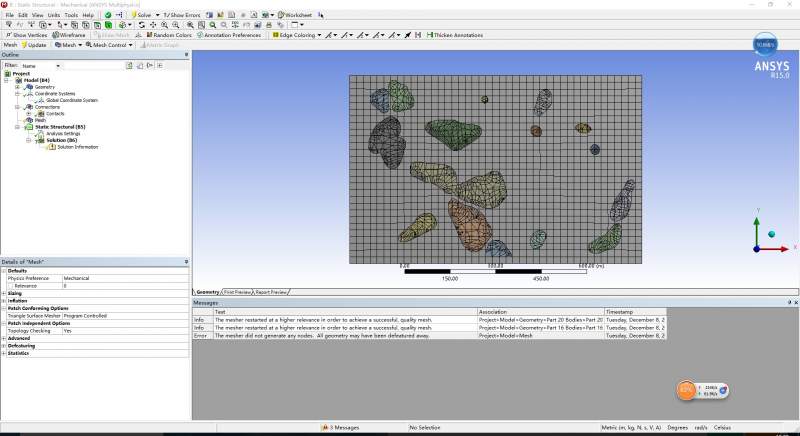Pin the Details of Mesh panel
Screen dimensions: 800x436
(186, 262)
